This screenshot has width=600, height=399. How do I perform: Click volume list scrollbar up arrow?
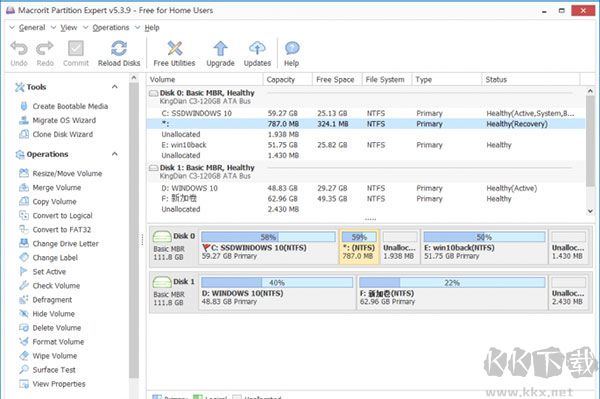tap(590, 91)
